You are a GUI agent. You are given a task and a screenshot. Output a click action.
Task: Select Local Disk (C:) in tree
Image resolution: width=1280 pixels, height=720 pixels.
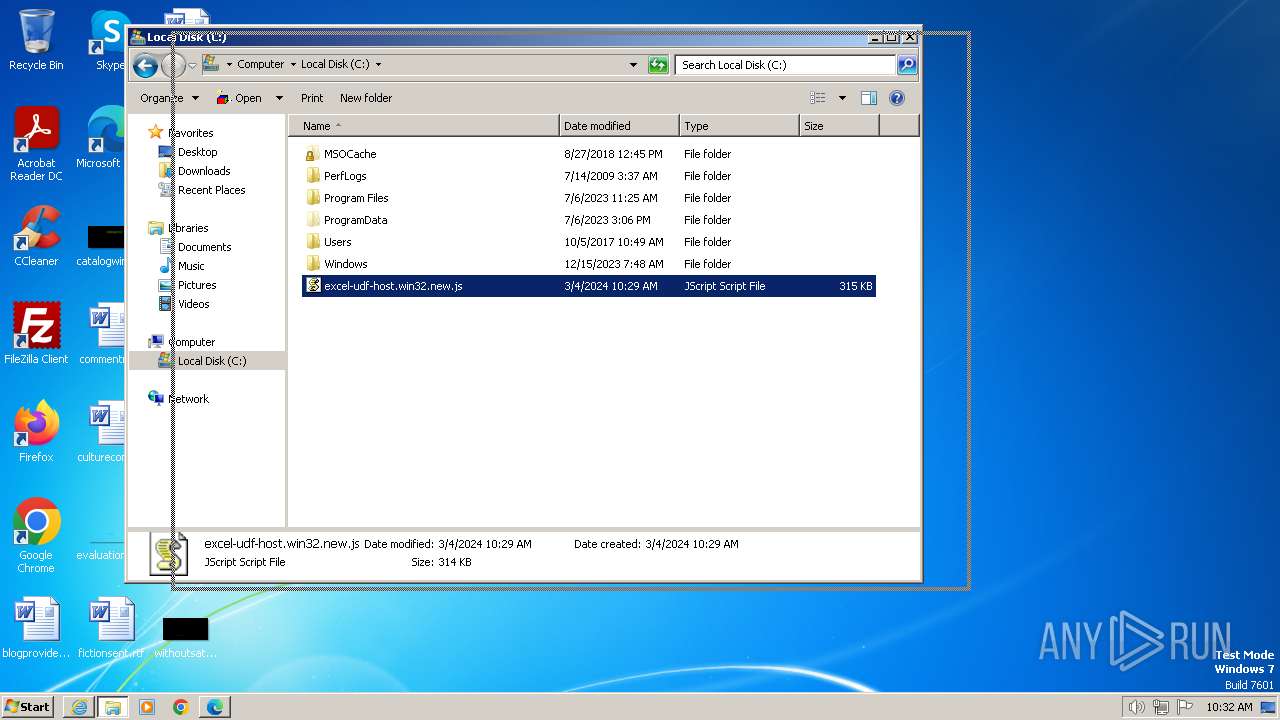[x=212, y=361]
